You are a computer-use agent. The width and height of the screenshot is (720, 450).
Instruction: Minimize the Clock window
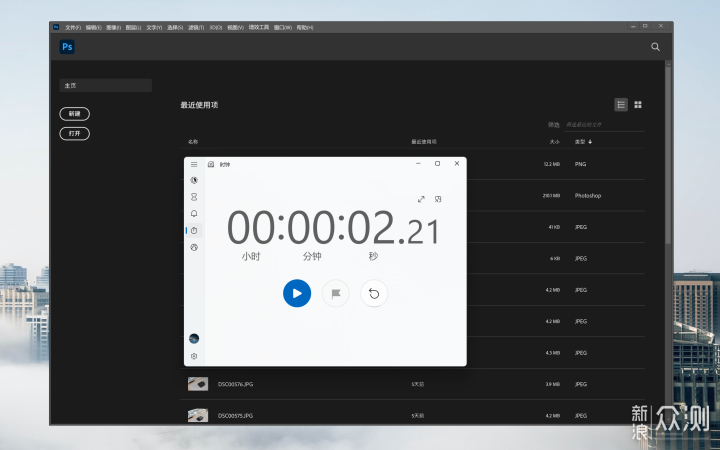[x=418, y=163]
